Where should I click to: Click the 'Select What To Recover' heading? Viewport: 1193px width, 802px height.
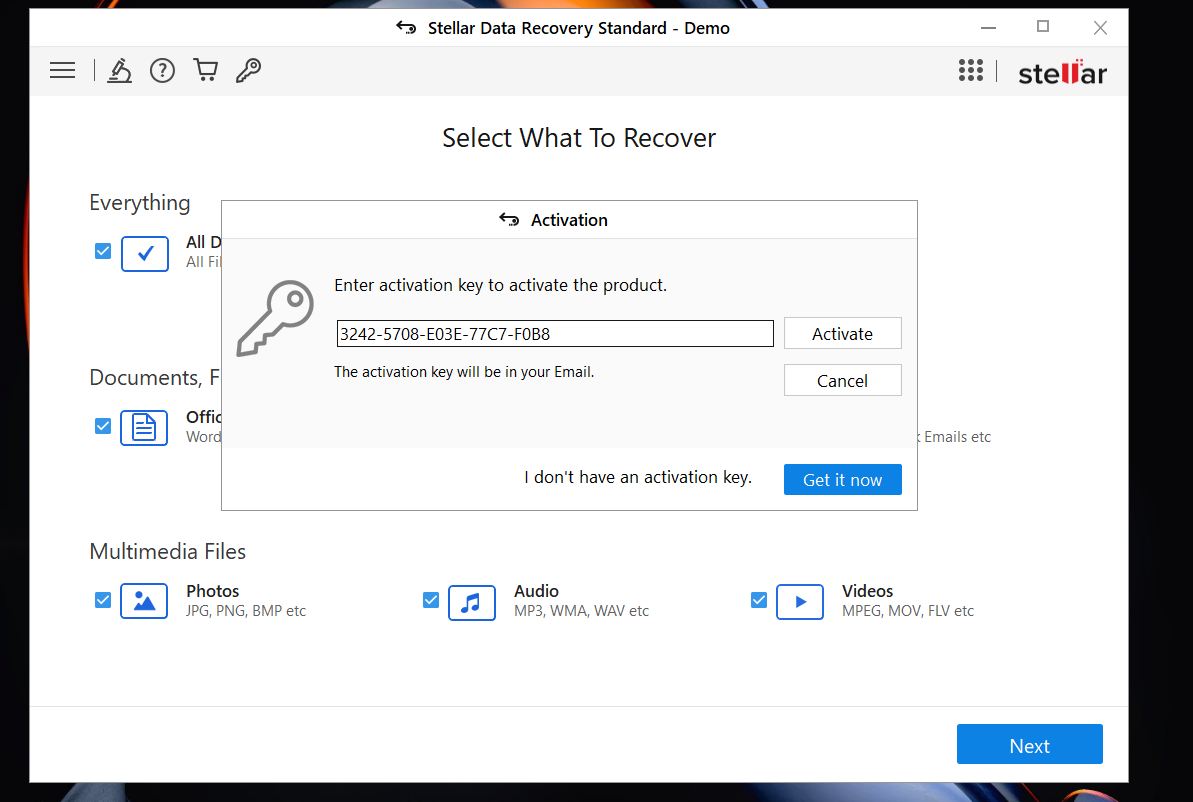coord(579,138)
